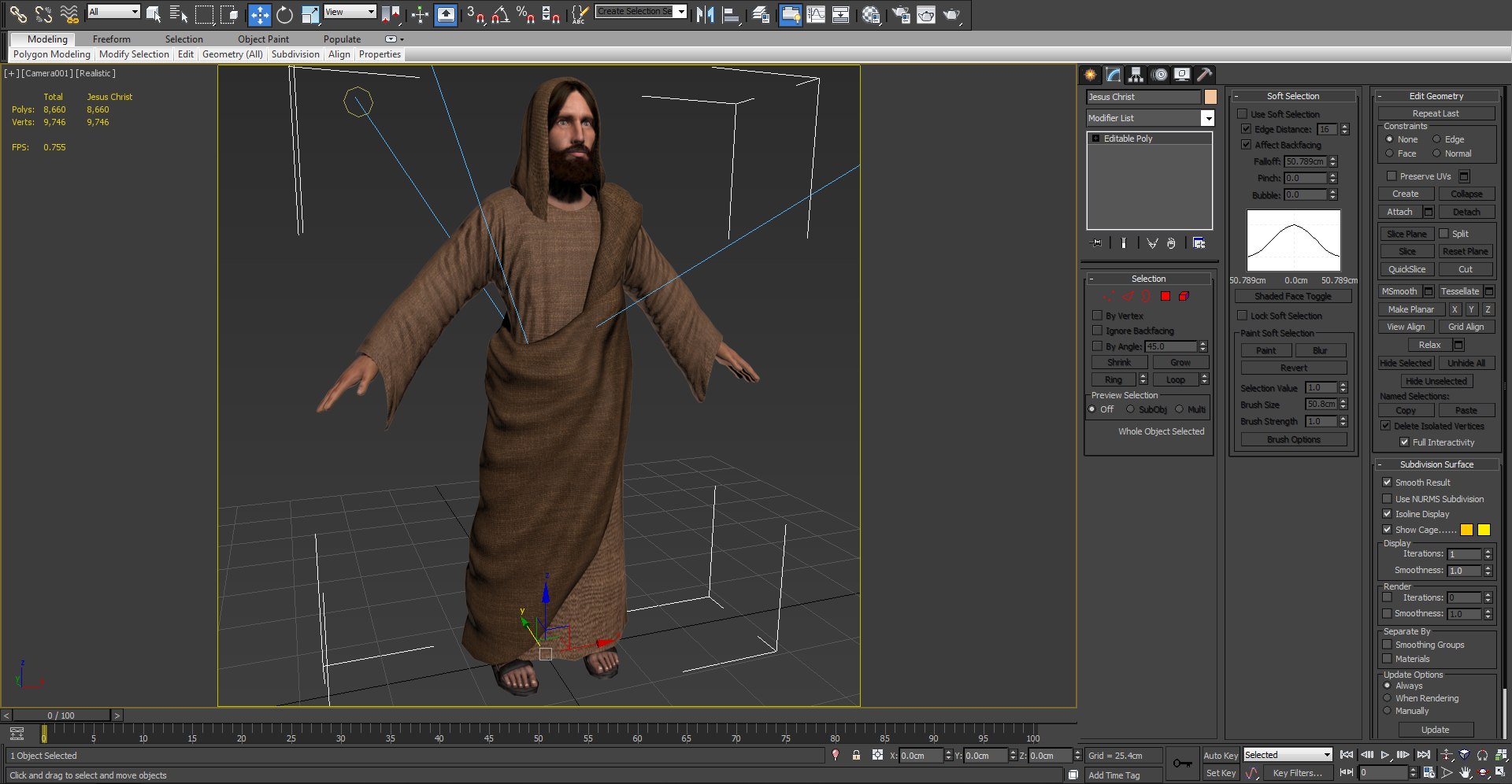Click the Repeat Last button
Image resolution: width=1512 pixels, height=784 pixels.
(1436, 113)
